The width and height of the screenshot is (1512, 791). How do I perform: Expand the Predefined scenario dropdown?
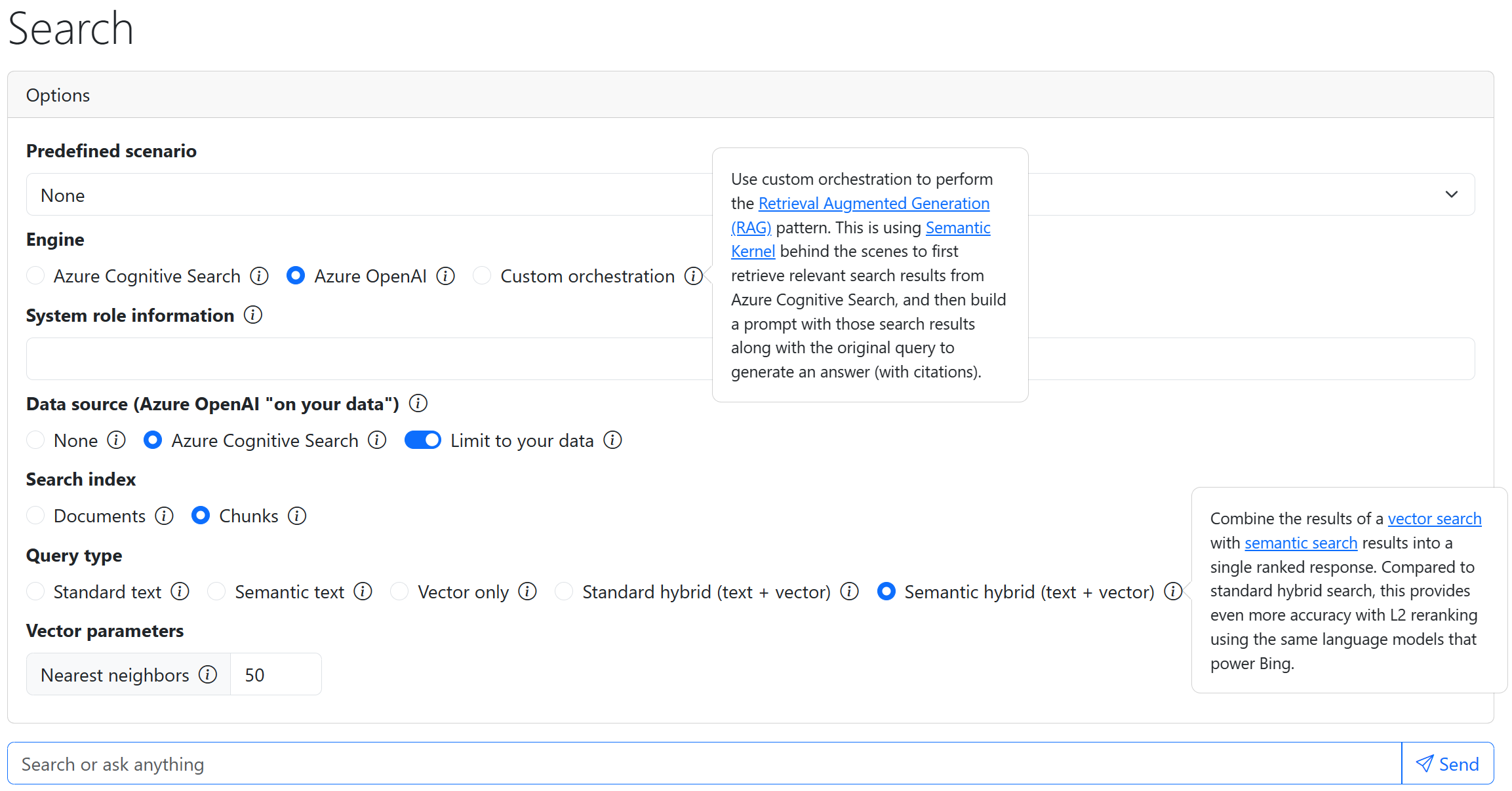pos(1452,194)
